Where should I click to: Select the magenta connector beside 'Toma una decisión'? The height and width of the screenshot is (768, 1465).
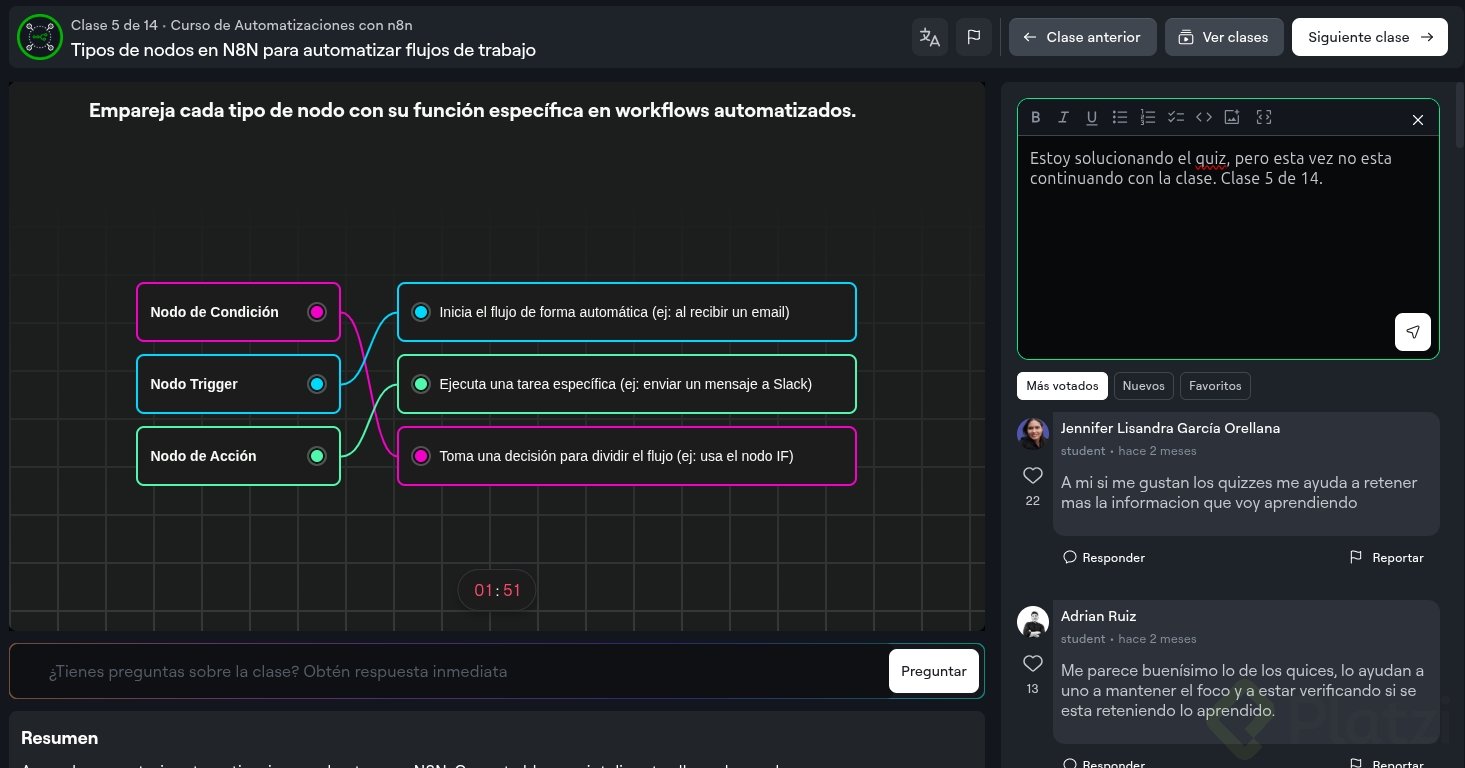(421, 456)
